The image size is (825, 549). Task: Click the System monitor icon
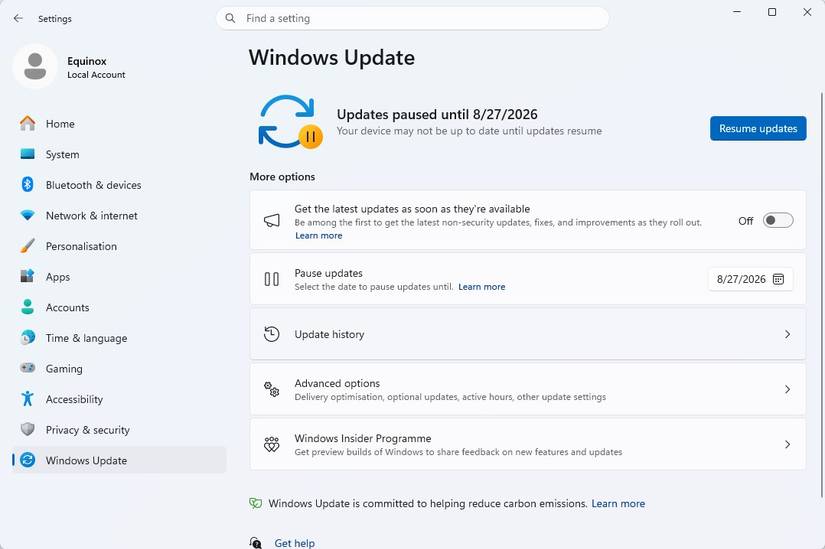click(x=27, y=154)
